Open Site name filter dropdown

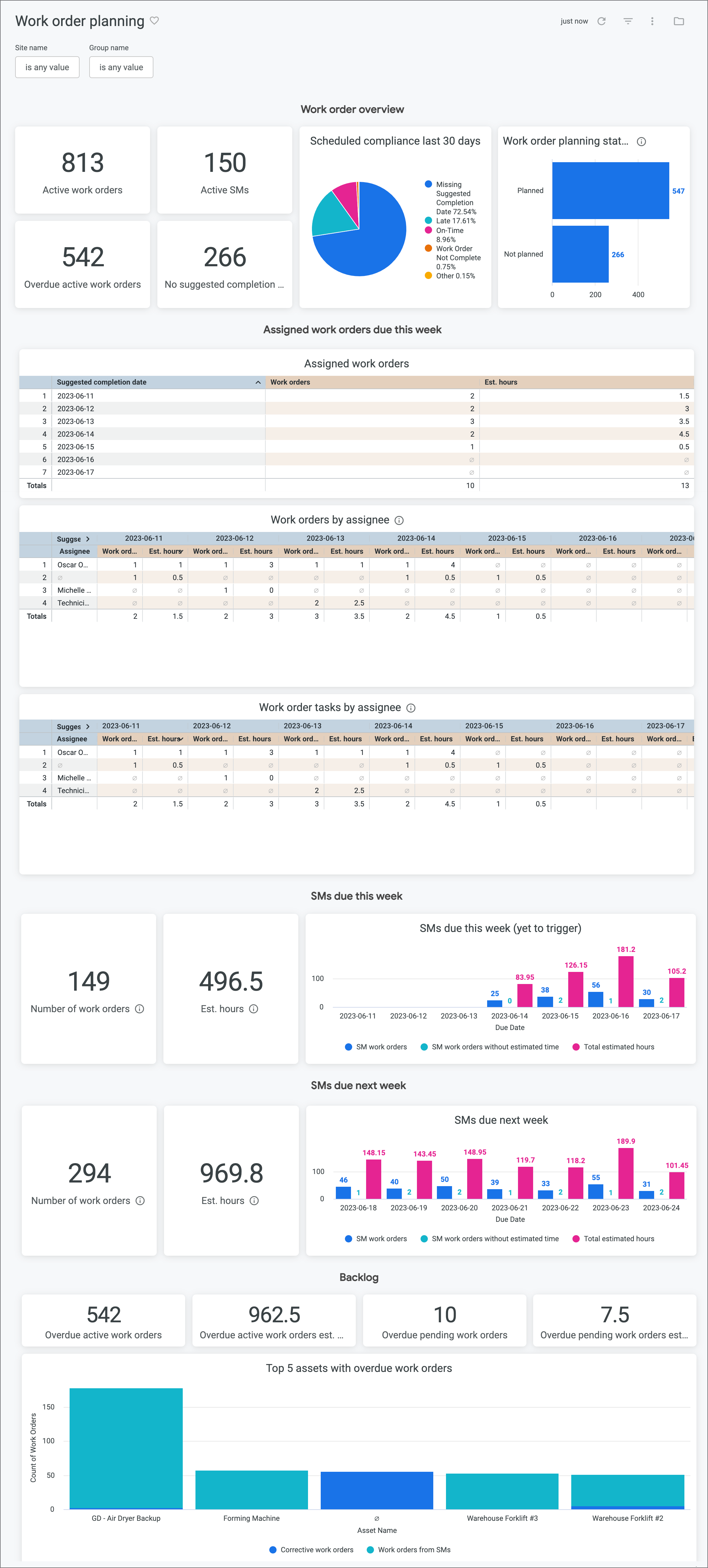[48, 67]
